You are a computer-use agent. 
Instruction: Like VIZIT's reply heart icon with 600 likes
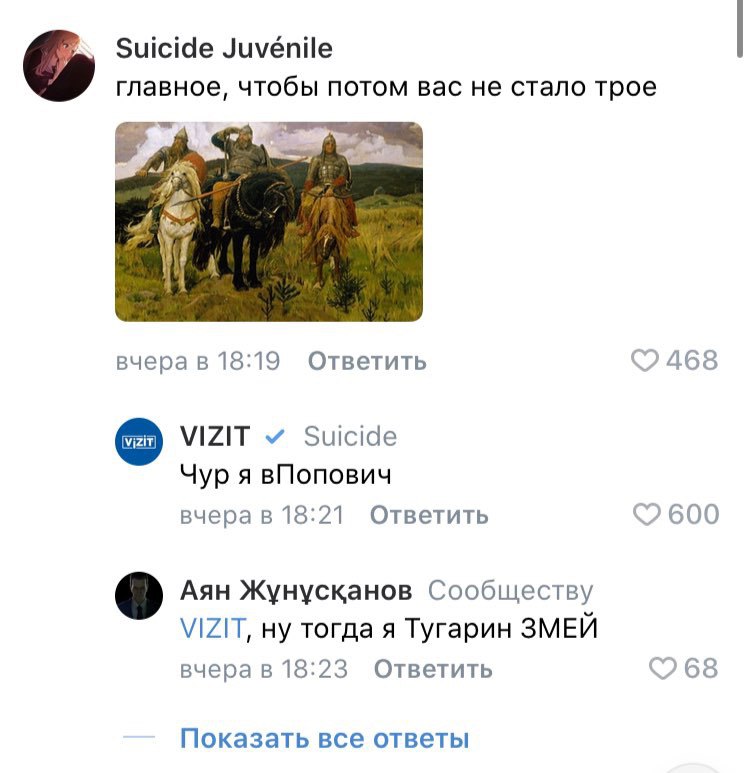pos(646,515)
